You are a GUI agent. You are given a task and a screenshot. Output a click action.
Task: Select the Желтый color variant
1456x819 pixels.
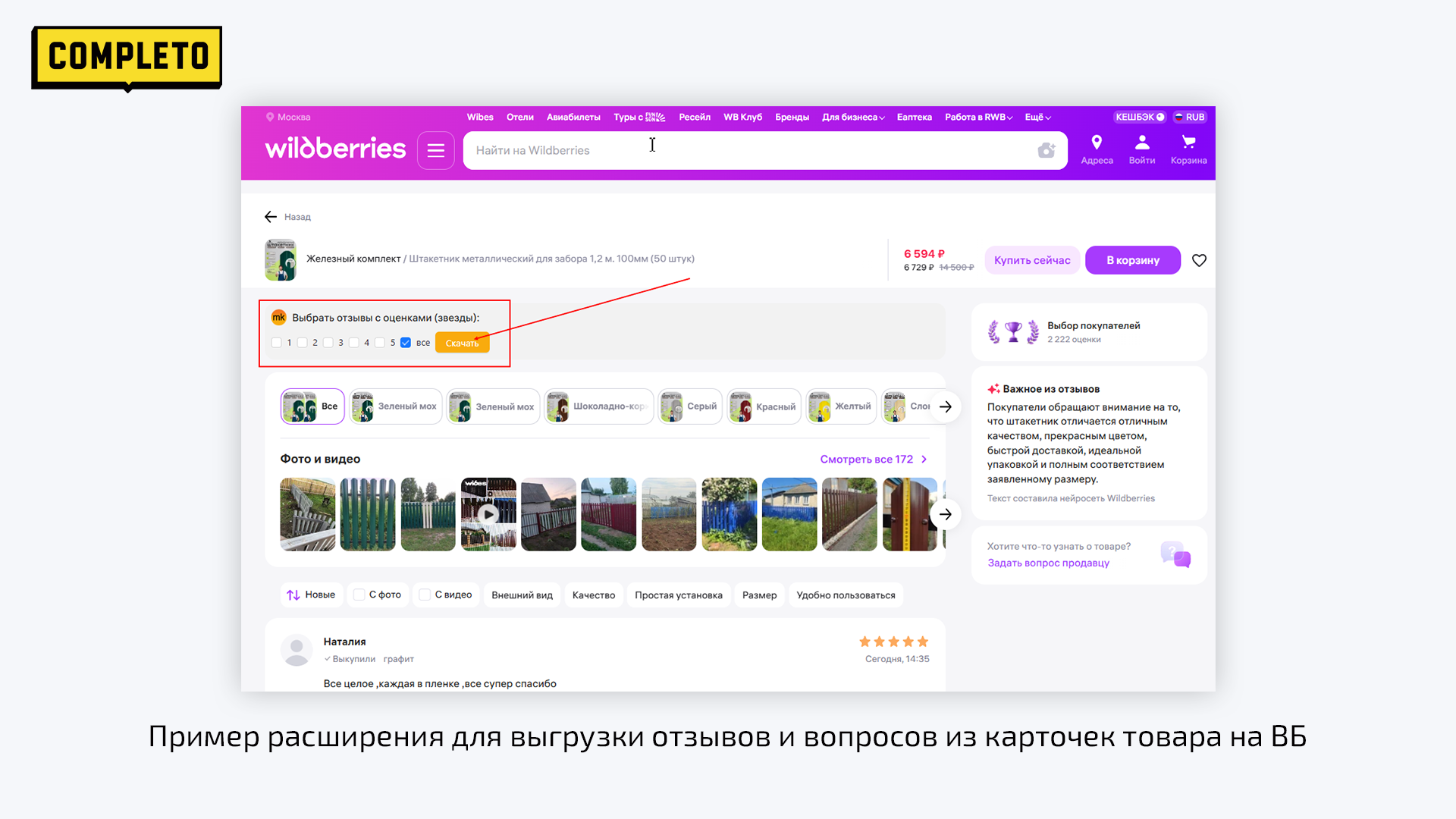[x=841, y=406]
